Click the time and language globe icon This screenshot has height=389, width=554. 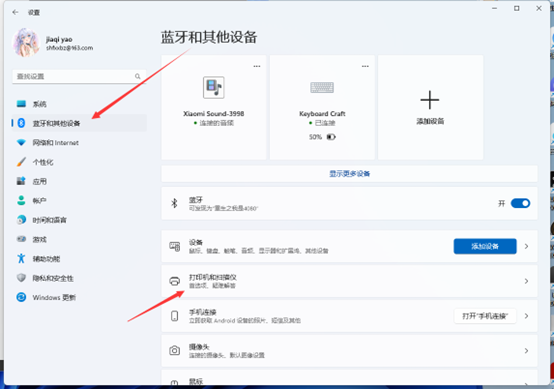(x=21, y=220)
